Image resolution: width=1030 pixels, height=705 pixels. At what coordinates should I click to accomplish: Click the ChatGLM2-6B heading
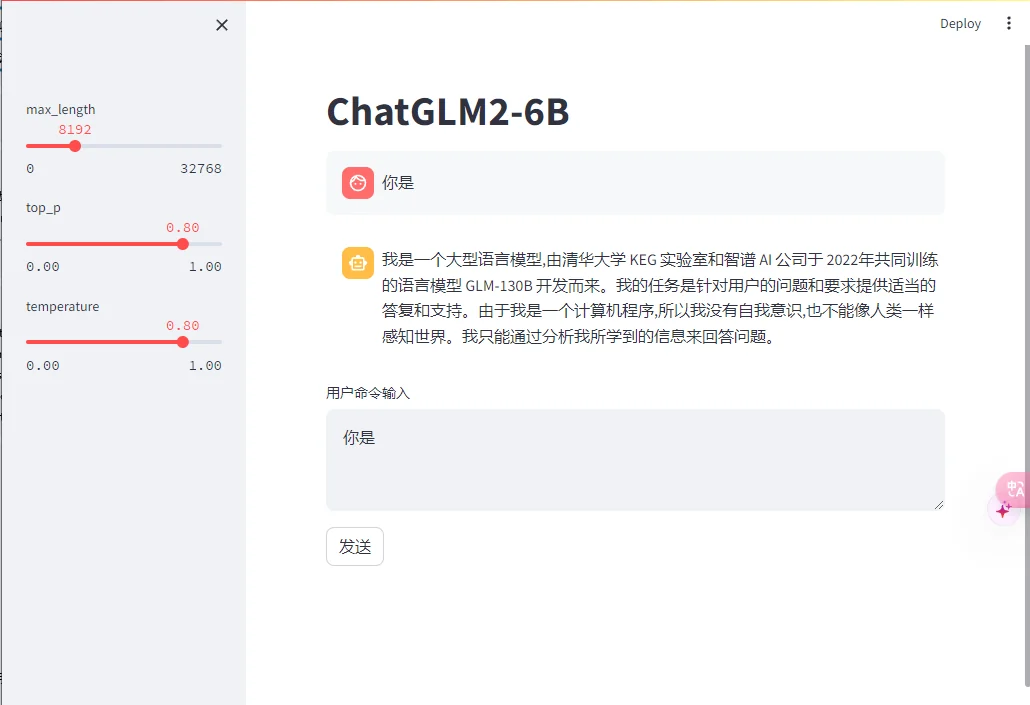pyautogui.click(x=448, y=112)
